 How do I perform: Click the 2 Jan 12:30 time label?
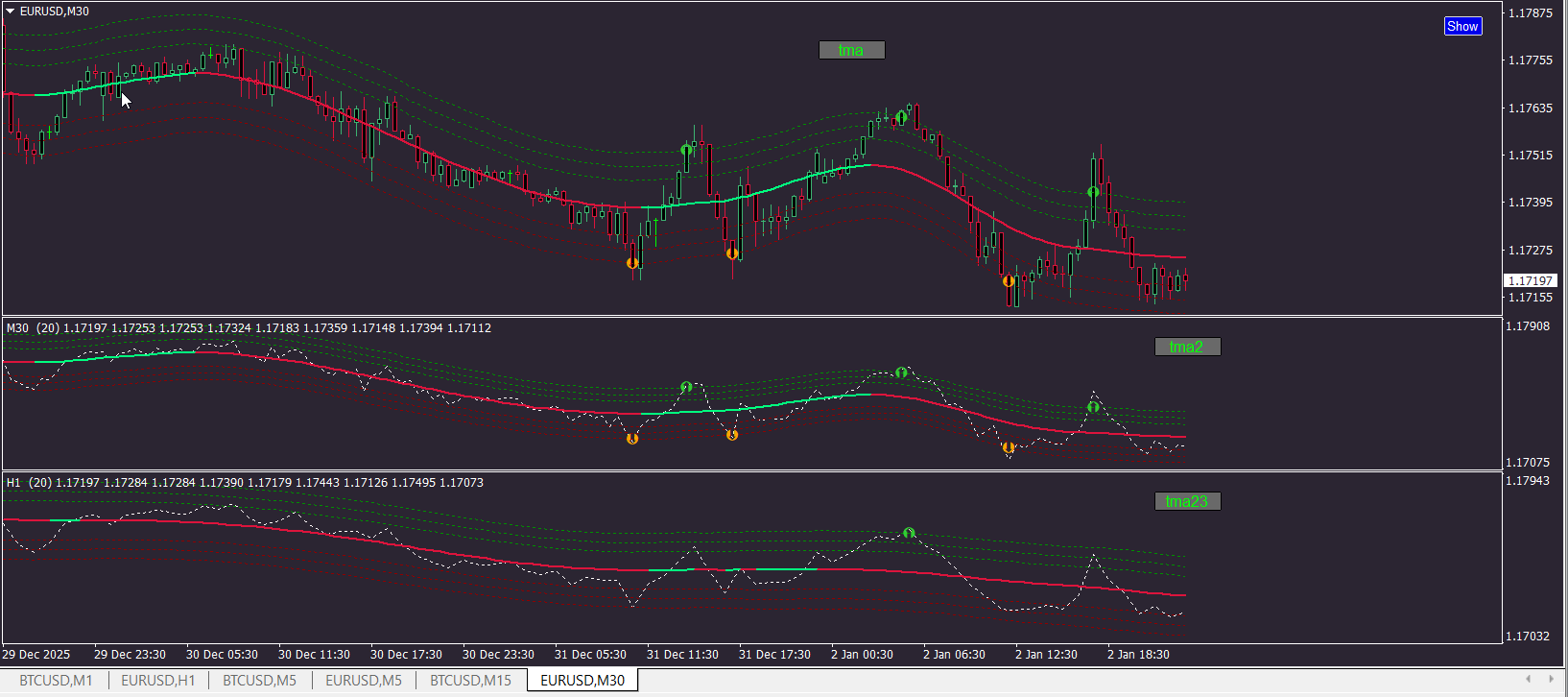pos(1046,655)
